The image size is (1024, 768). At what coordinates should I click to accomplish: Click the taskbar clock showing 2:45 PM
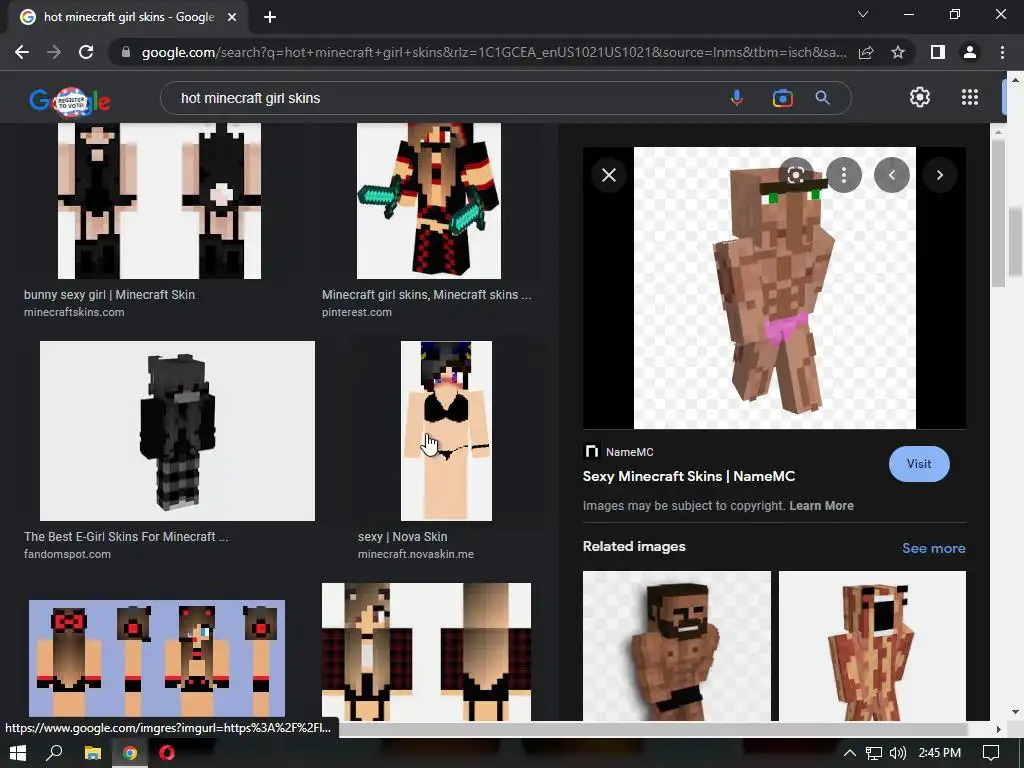(939, 753)
